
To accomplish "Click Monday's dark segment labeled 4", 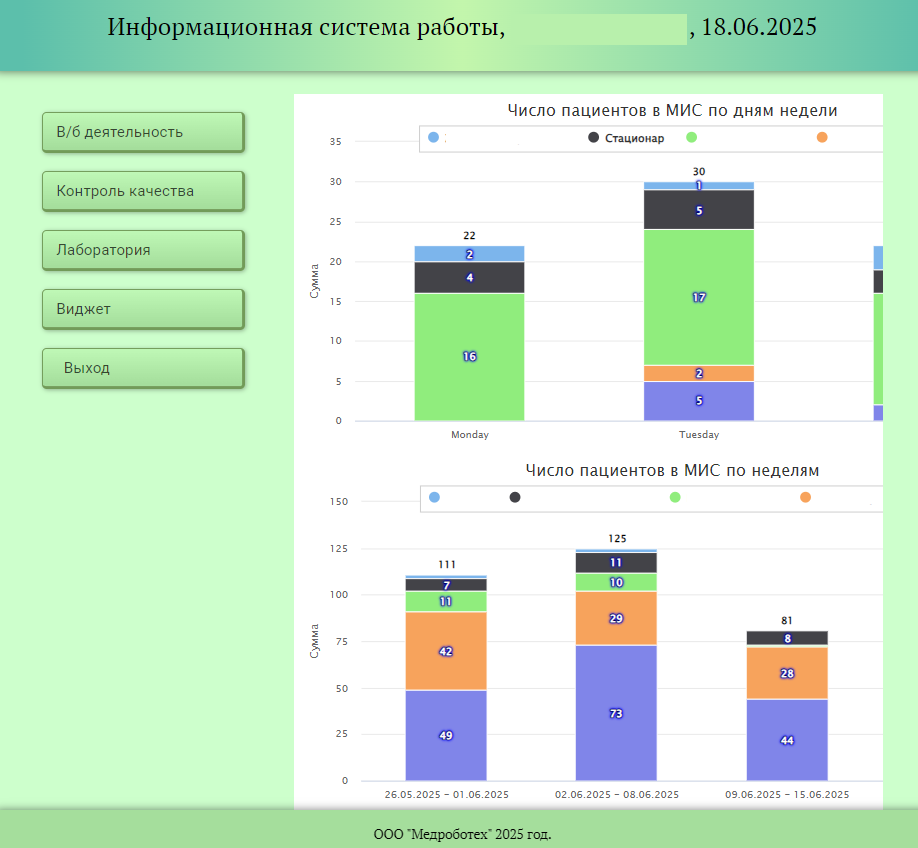I will click(x=469, y=277).
